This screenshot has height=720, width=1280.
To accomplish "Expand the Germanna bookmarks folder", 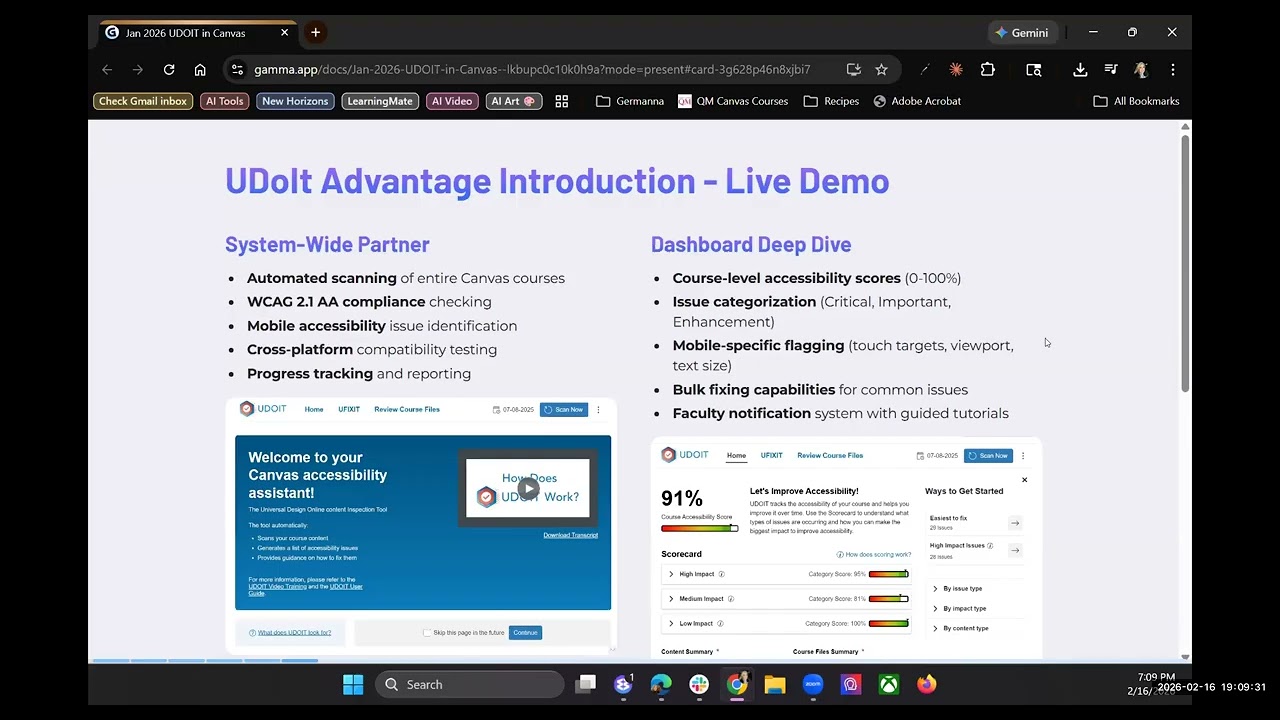I will coord(630,101).
